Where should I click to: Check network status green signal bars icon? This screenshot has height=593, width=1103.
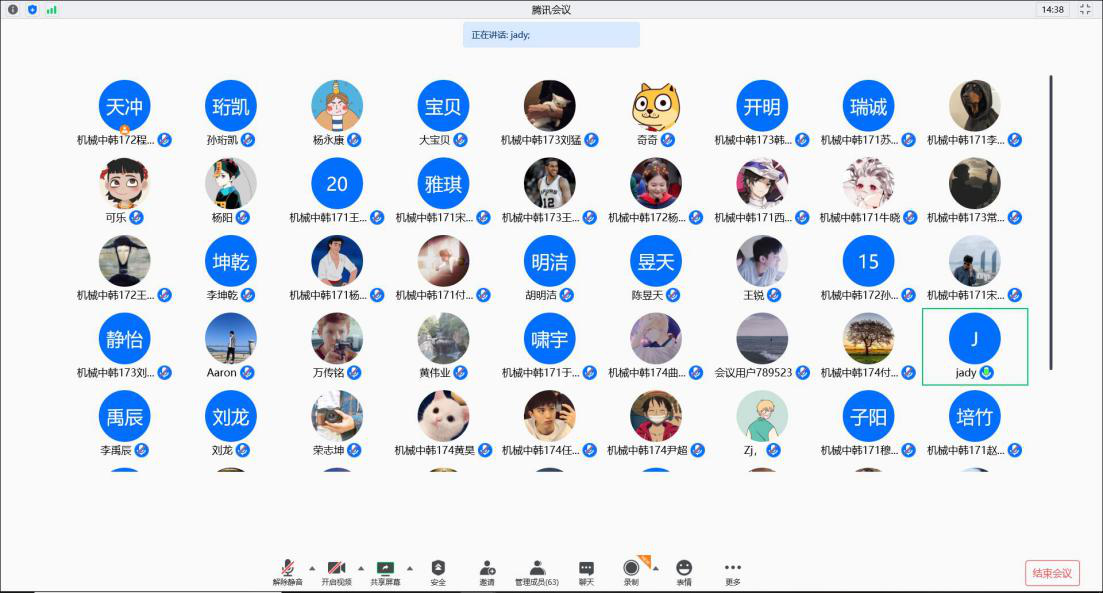pyautogui.click(x=51, y=9)
